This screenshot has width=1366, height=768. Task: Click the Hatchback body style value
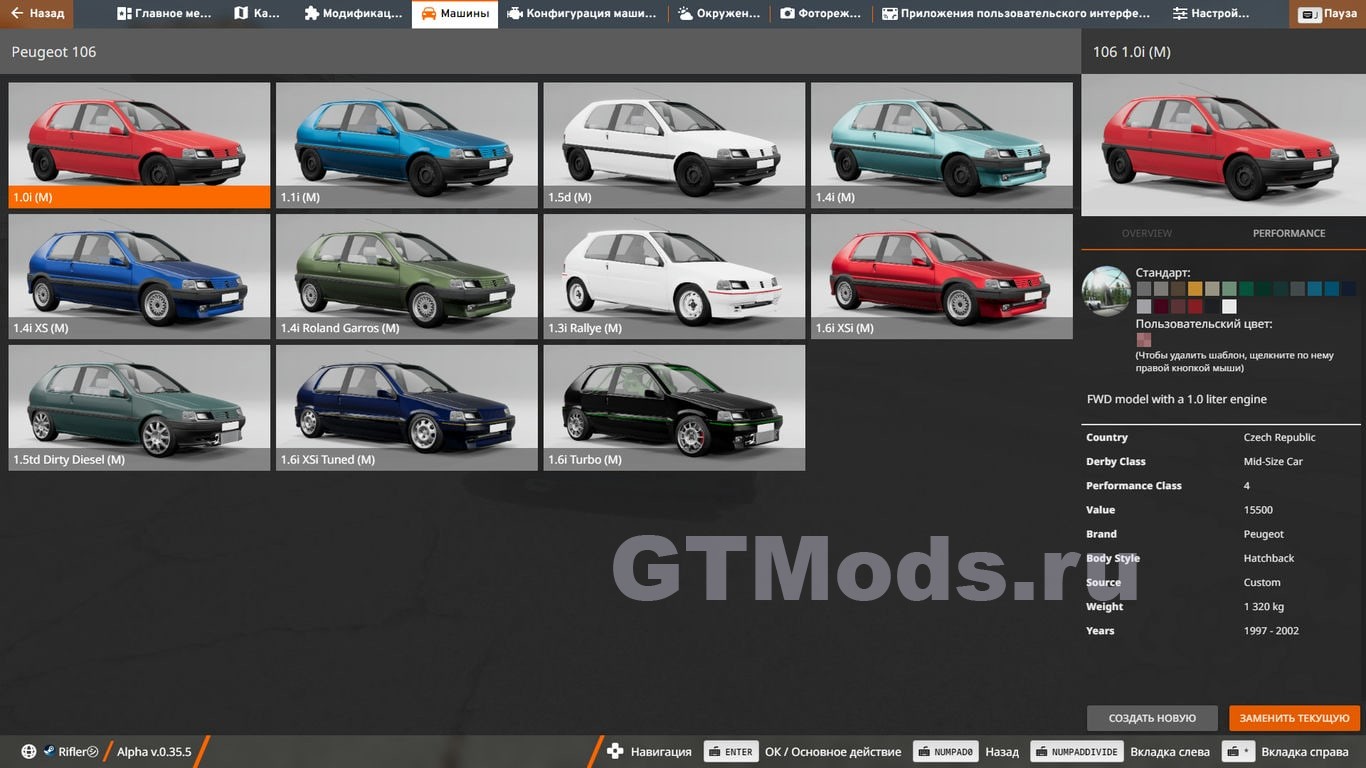1269,558
